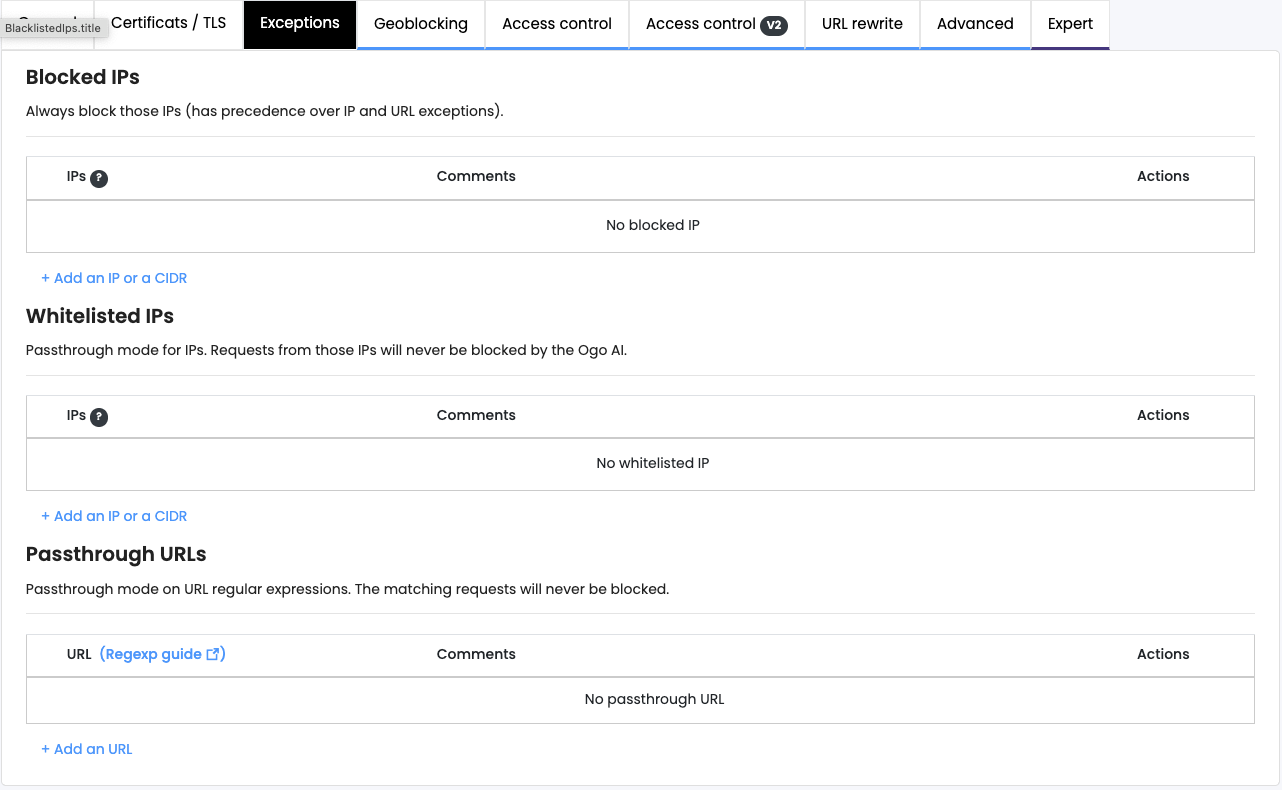Click the Whitelisted IPs heading
Viewport: 1282px width, 790px height.
coord(100,316)
